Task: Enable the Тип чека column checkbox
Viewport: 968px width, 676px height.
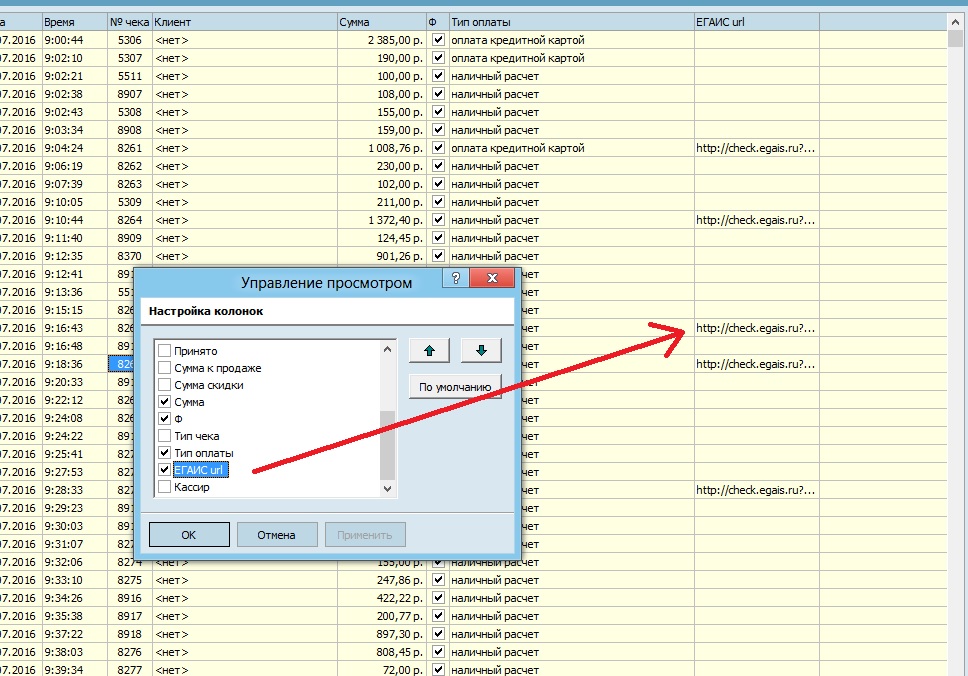Action: (x=164, y=436)
